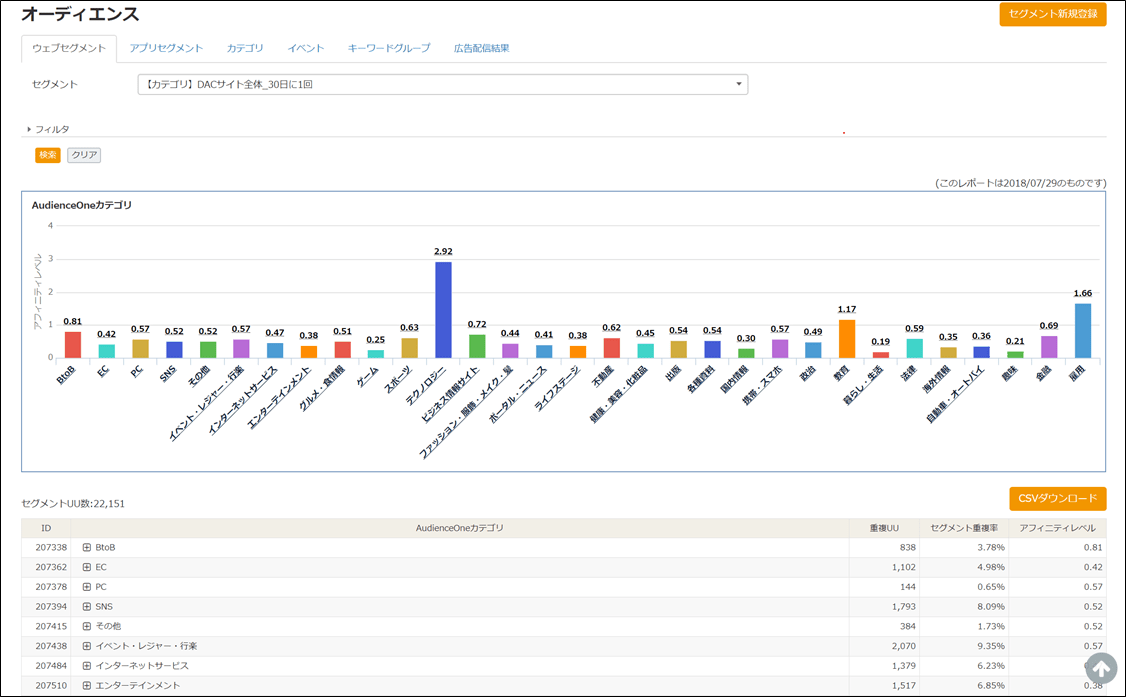Expand the BtoB row plus icon
This screenshot has height=697, width=1126.
(x=87, y=548)
